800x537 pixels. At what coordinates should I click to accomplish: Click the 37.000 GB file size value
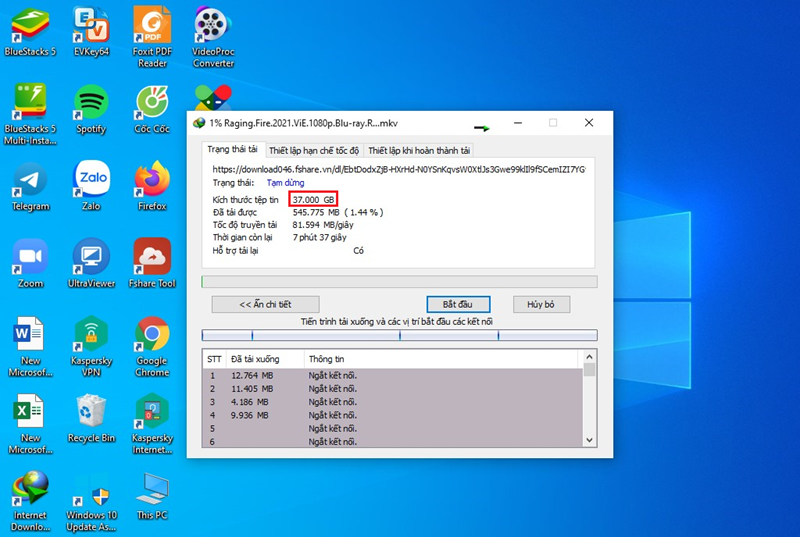click(x=313, y=199)
